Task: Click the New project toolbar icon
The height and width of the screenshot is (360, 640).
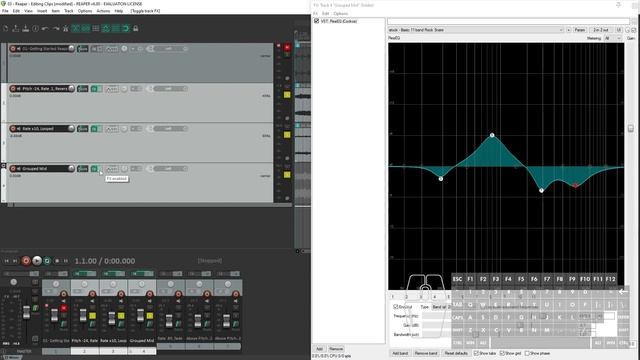Action: 6,29
